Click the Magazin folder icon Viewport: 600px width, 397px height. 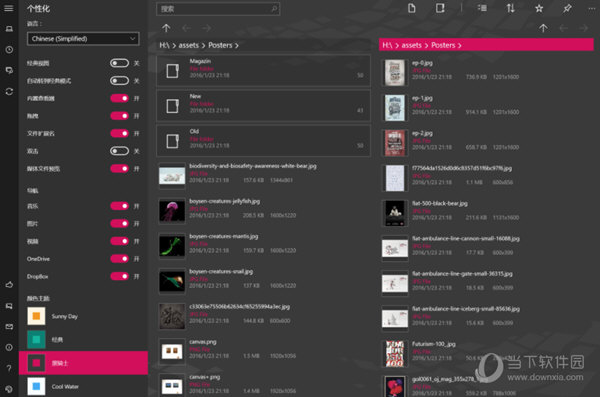click(x=172, y=71)
